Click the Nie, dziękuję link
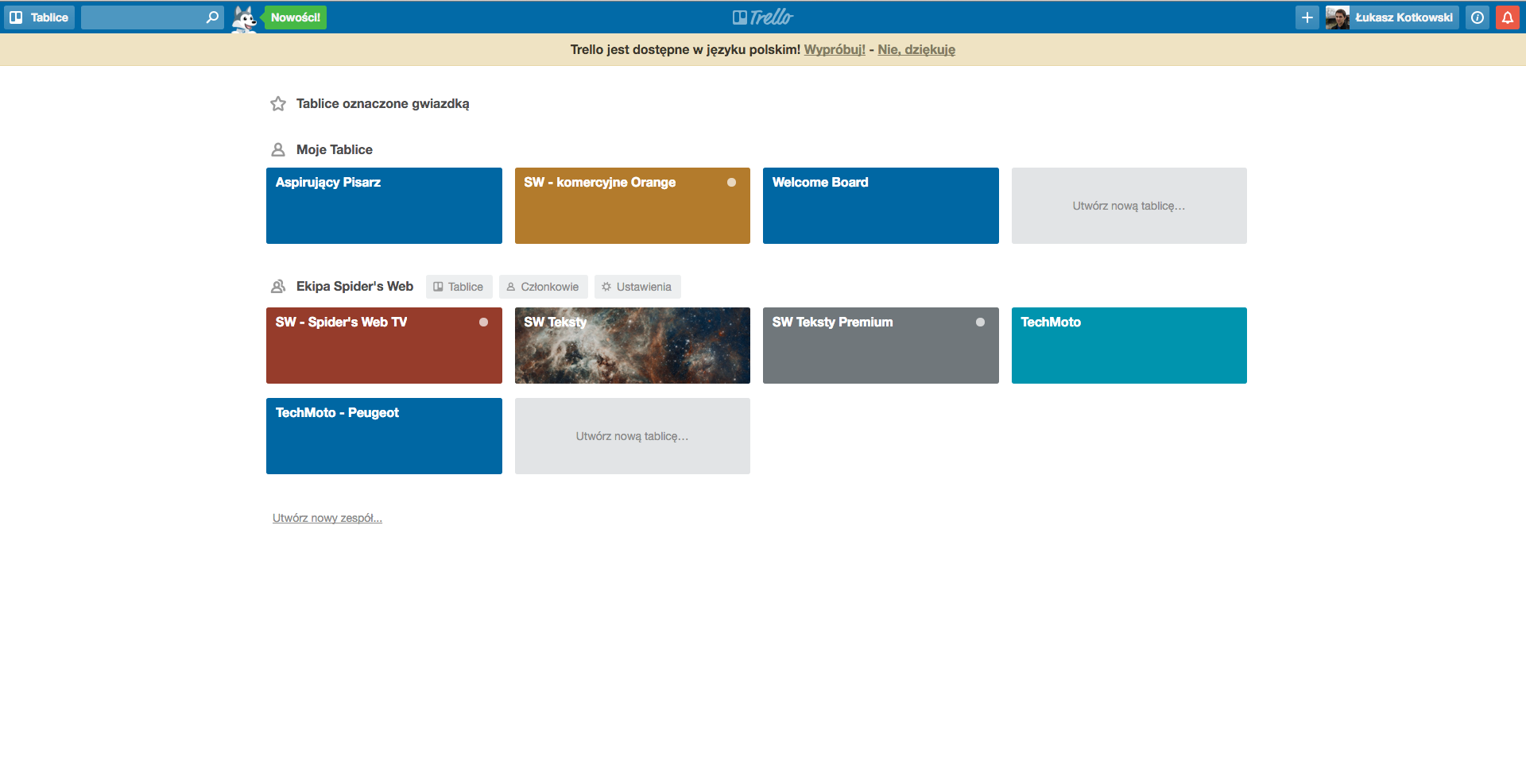Image resolution: width=1526 pixels, height=784 pixels. [x=916, y=49]
